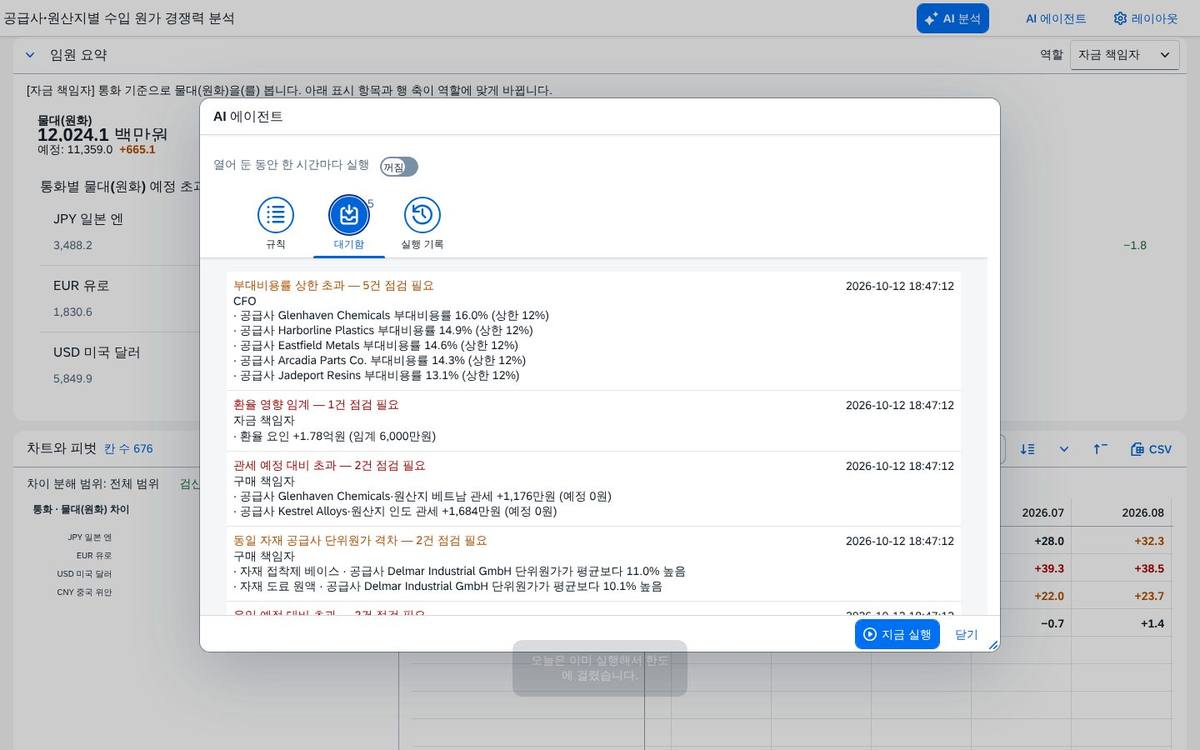Click the +23.7 cell in the table
Image resolution: width=1200 pixels, height=750 pixels.
[1147, 596]
